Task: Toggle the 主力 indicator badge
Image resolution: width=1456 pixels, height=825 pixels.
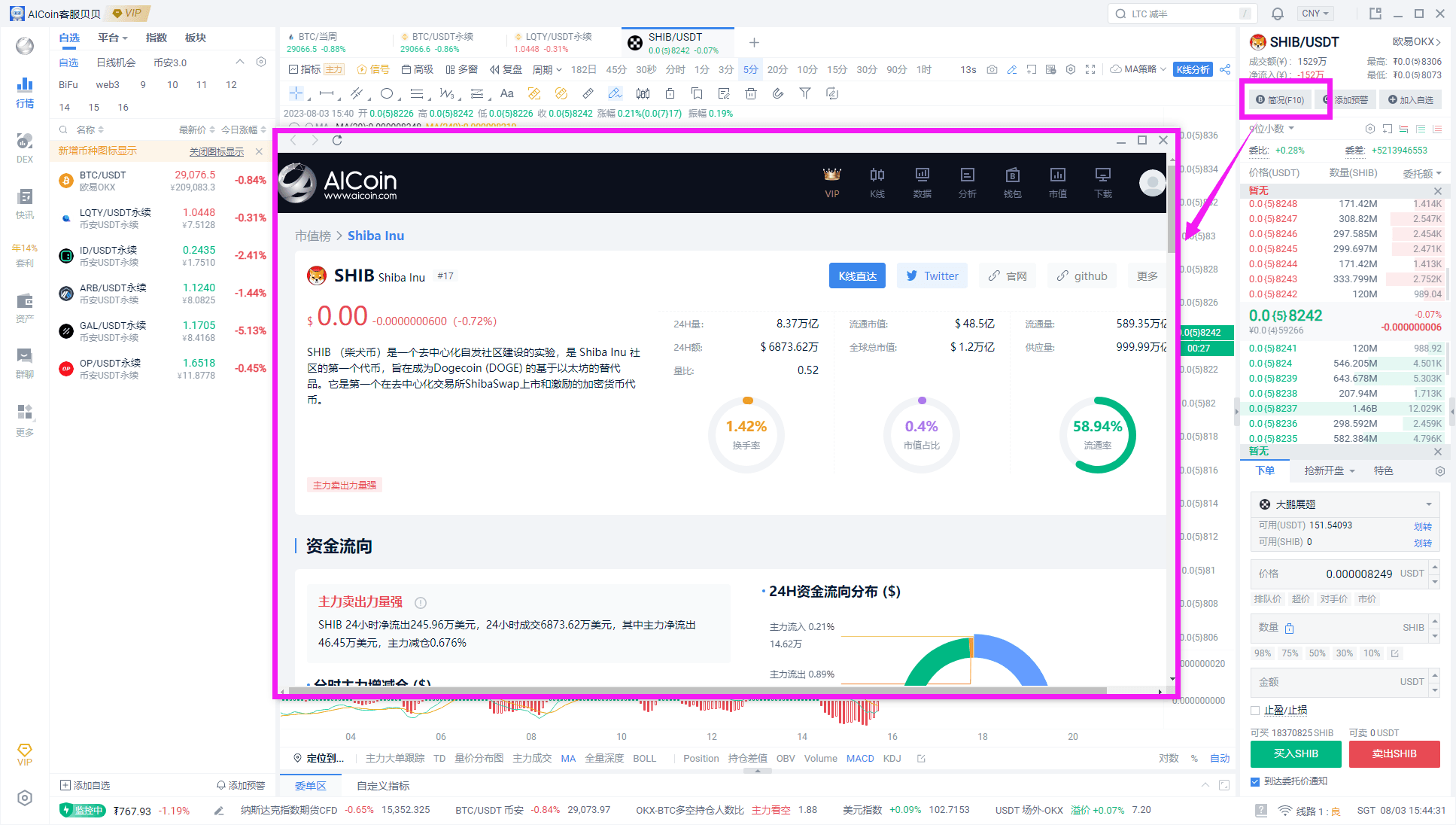Action: point(334,69)
